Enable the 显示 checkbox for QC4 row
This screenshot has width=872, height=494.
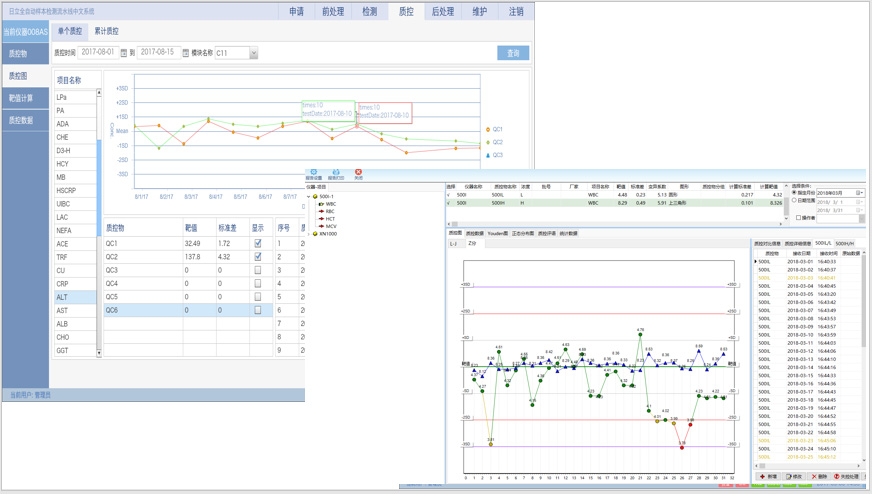[257, 283]
